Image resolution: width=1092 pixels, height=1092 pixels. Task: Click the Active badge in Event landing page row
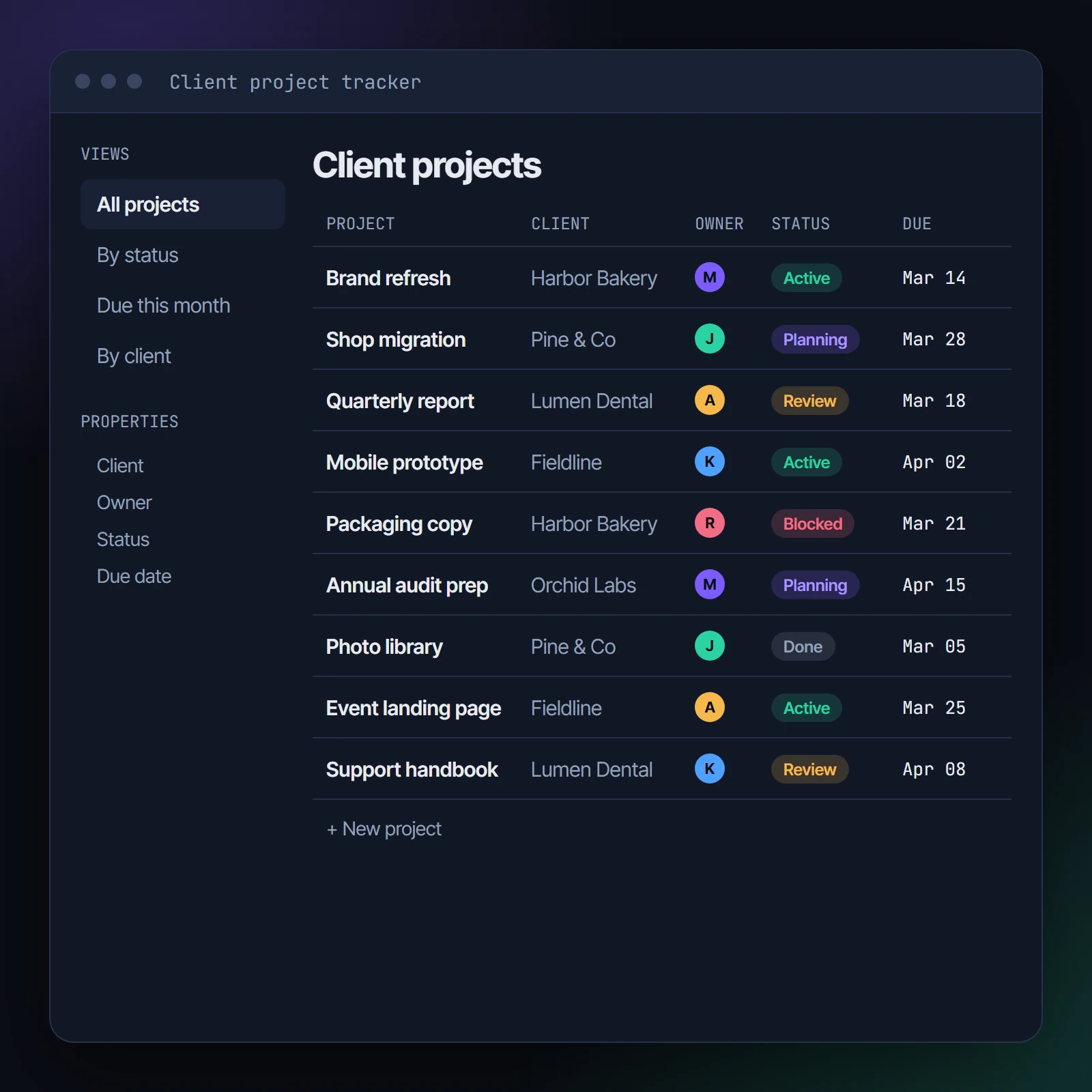[x=807, y=708]
